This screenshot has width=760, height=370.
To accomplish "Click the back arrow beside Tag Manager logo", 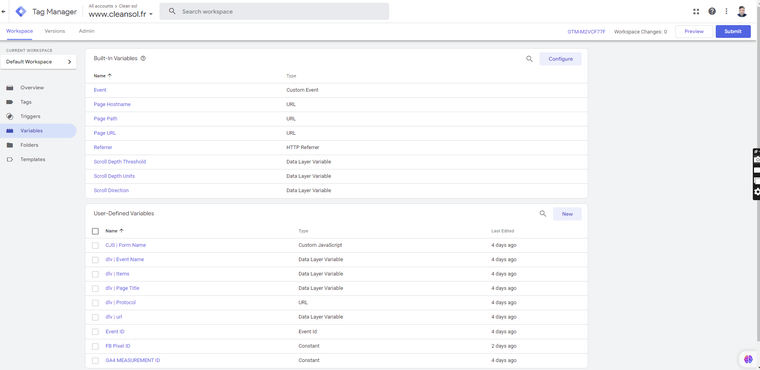I will [4, 12].
